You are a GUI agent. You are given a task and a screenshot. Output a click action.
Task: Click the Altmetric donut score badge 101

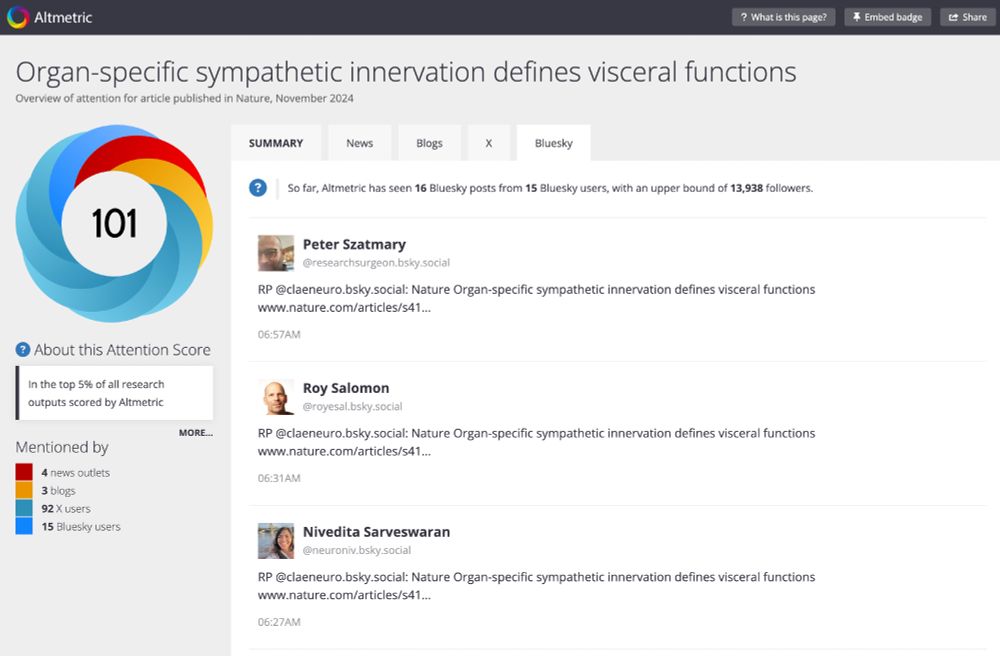pos(114,223)
